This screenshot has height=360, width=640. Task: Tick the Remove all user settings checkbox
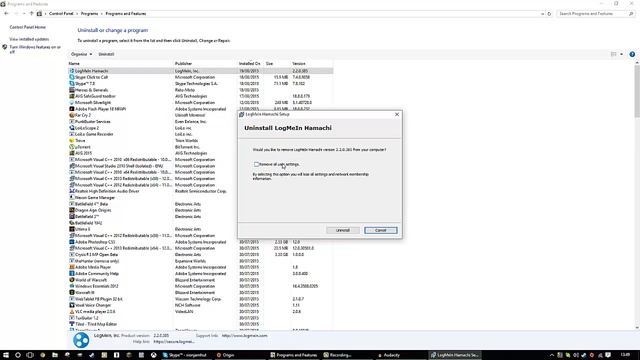click(x=256, y=164)
